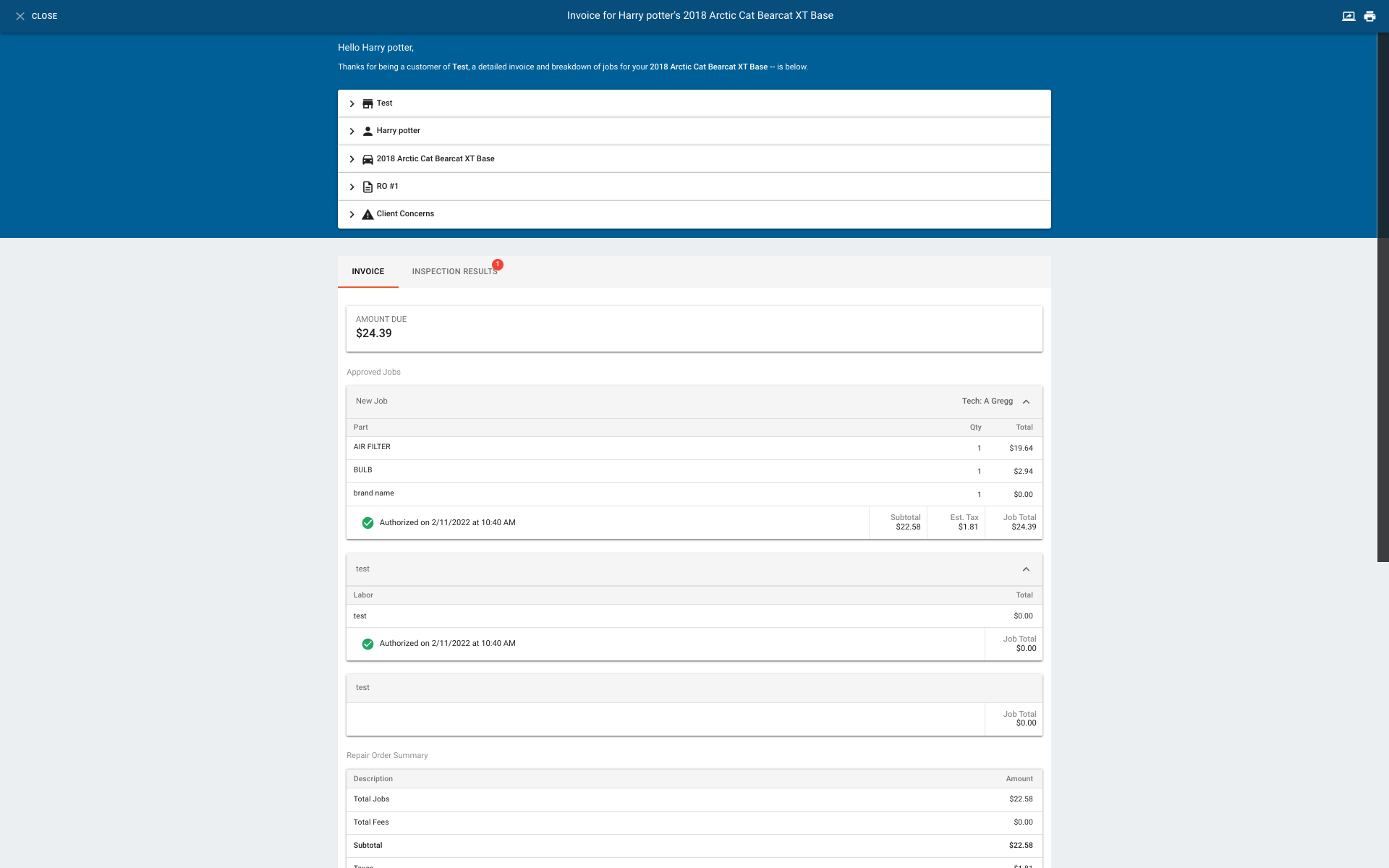Expand the Harry potter customer details

click(352, 131)
